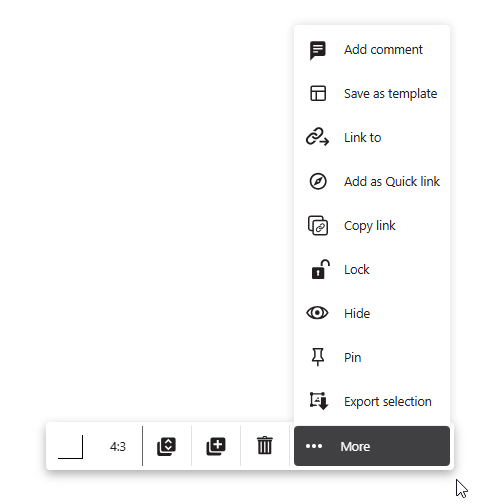The width and height of the screenshot is (478, 503).
Task: Click the Export selection icon
Action: click(x=319, y=401)
